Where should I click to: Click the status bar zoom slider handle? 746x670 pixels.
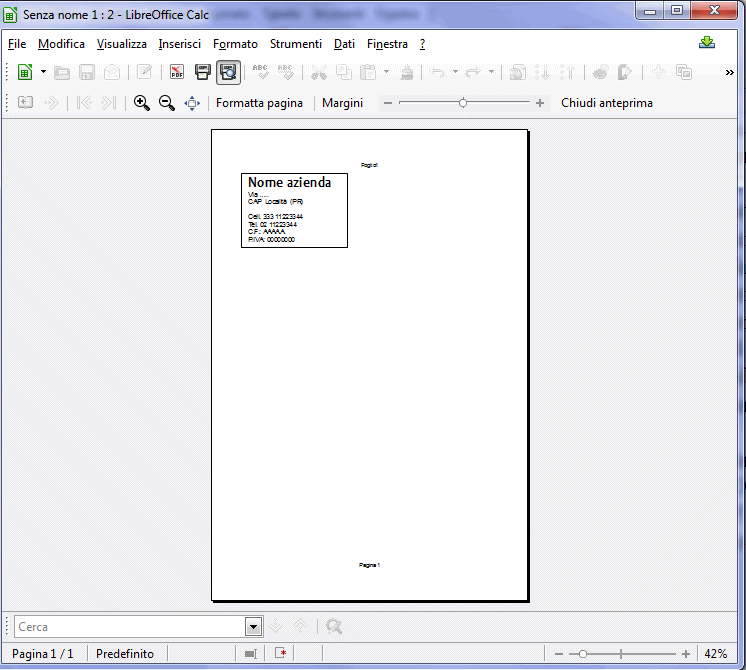(583, 654)
